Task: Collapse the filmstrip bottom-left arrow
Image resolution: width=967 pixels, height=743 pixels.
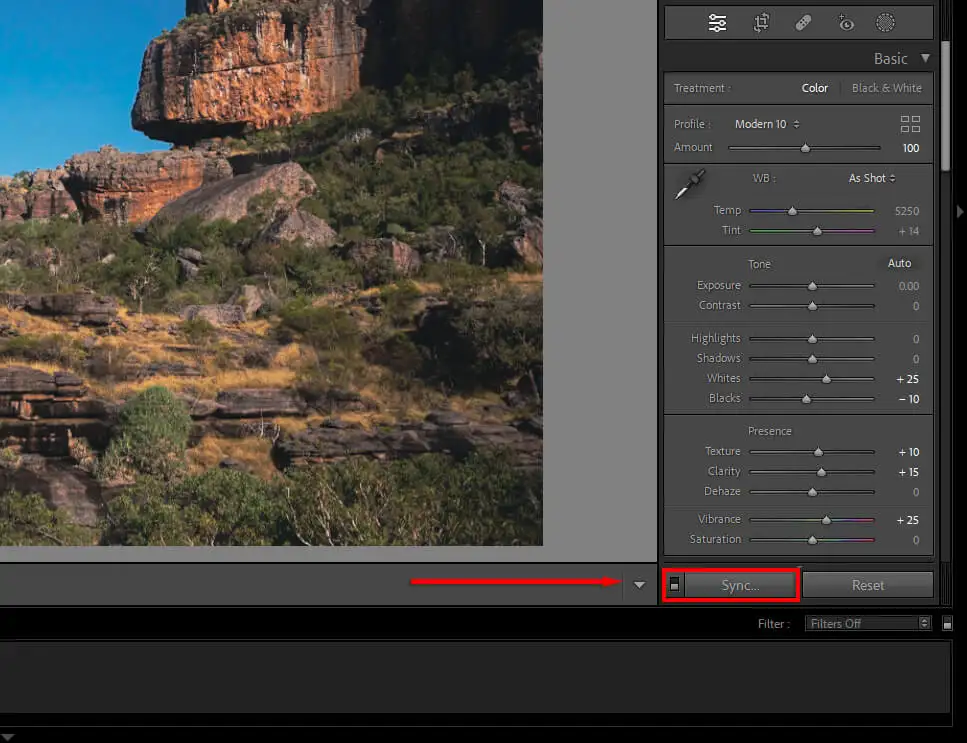Action: [x=7, y=737]
